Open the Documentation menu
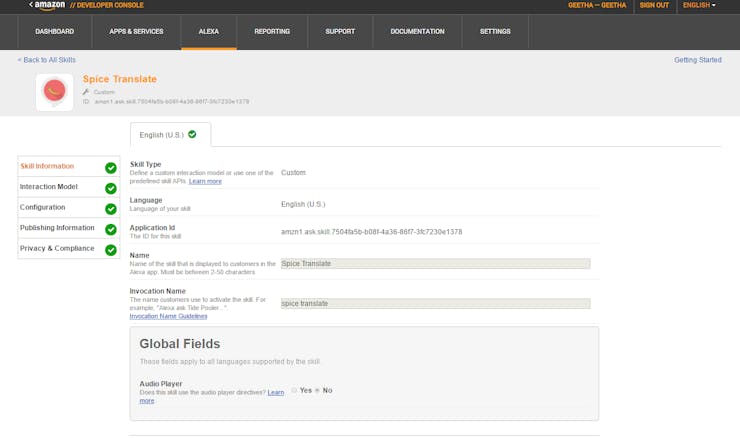The width and height of the screenshot is (740, 438). pos(418,32)
